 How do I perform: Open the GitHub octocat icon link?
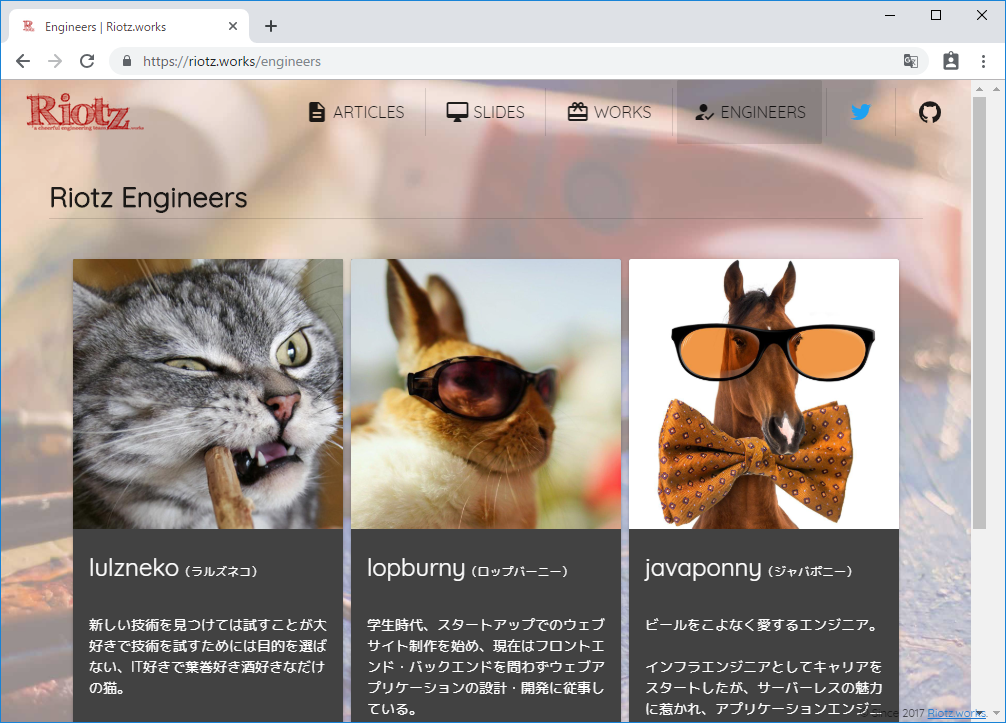[x=930, y=112]
